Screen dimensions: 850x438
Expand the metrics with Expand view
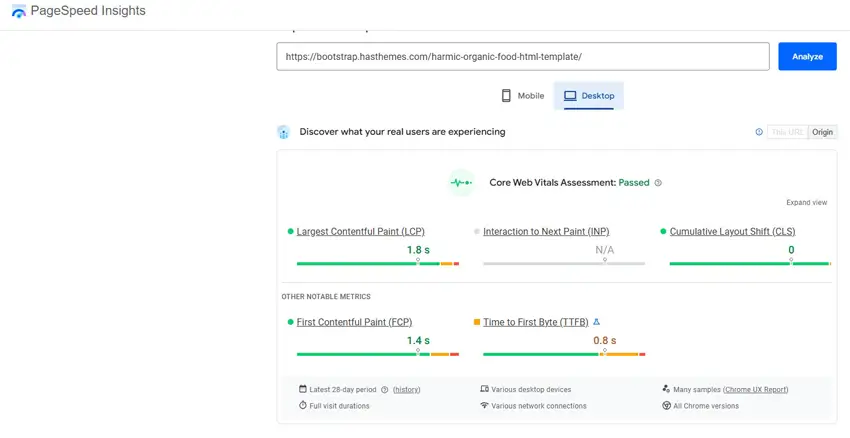807,203
